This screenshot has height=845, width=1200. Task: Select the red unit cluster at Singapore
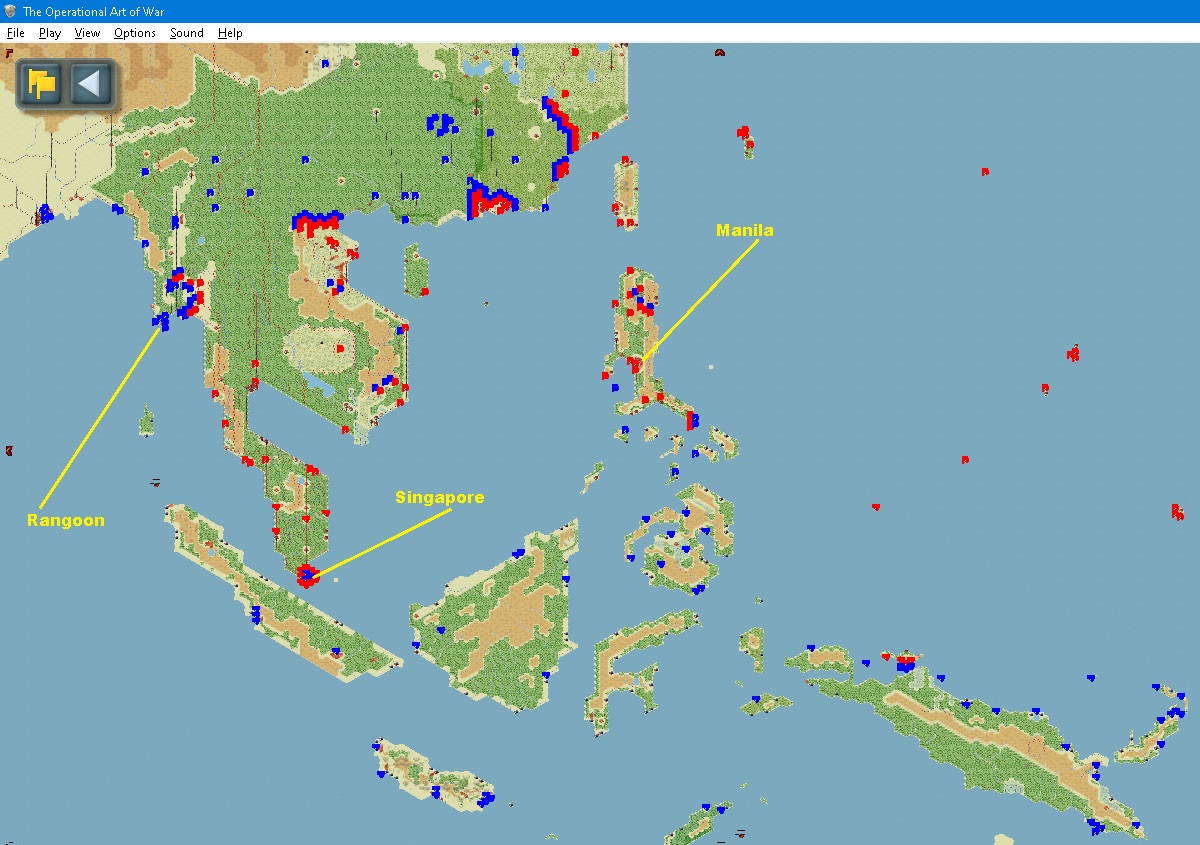[307, 575]
